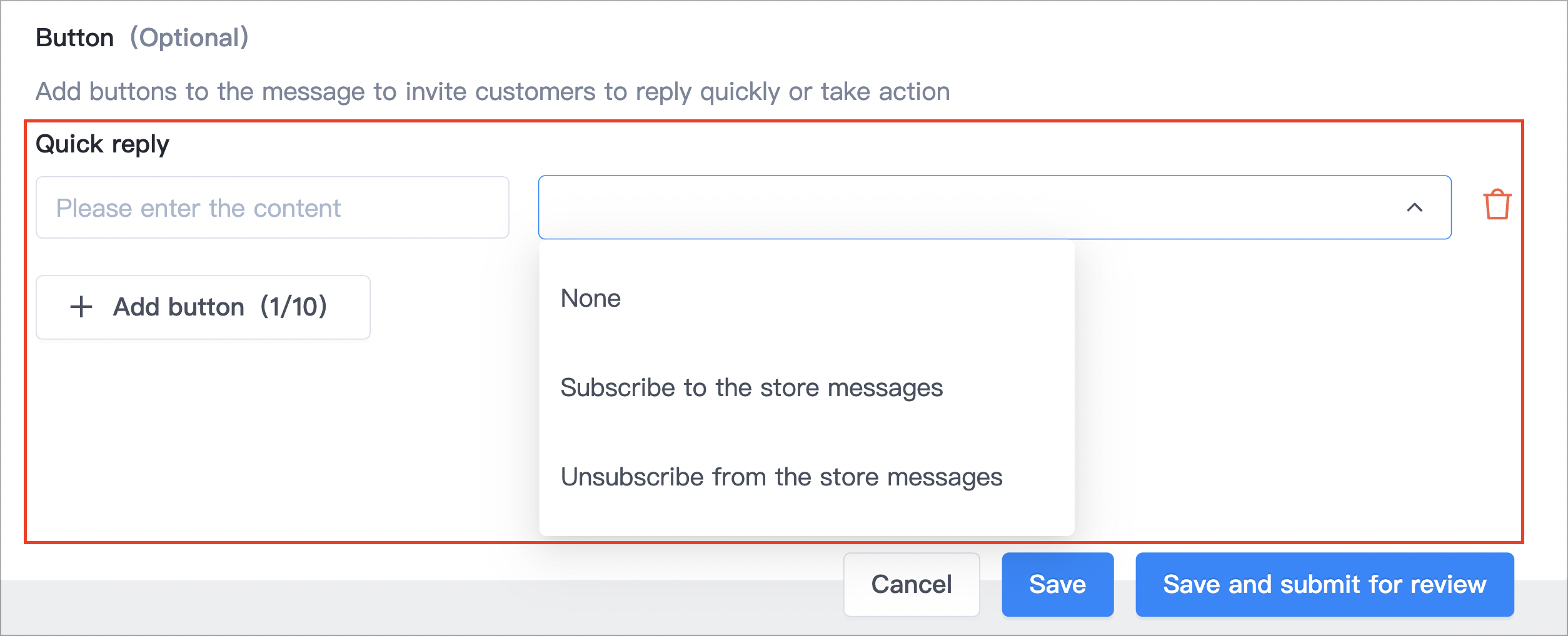
Task: Click the gray '(Optional)' label text
Action: (189, 38)
